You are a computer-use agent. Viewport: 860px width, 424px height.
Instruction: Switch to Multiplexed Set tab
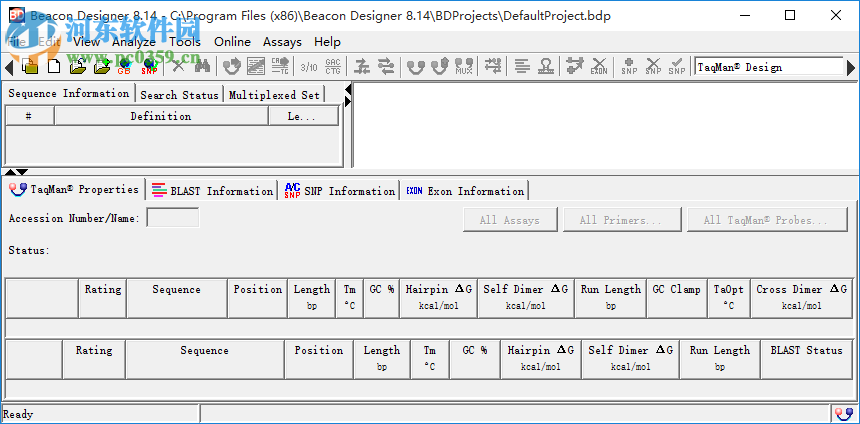(274, 95)
